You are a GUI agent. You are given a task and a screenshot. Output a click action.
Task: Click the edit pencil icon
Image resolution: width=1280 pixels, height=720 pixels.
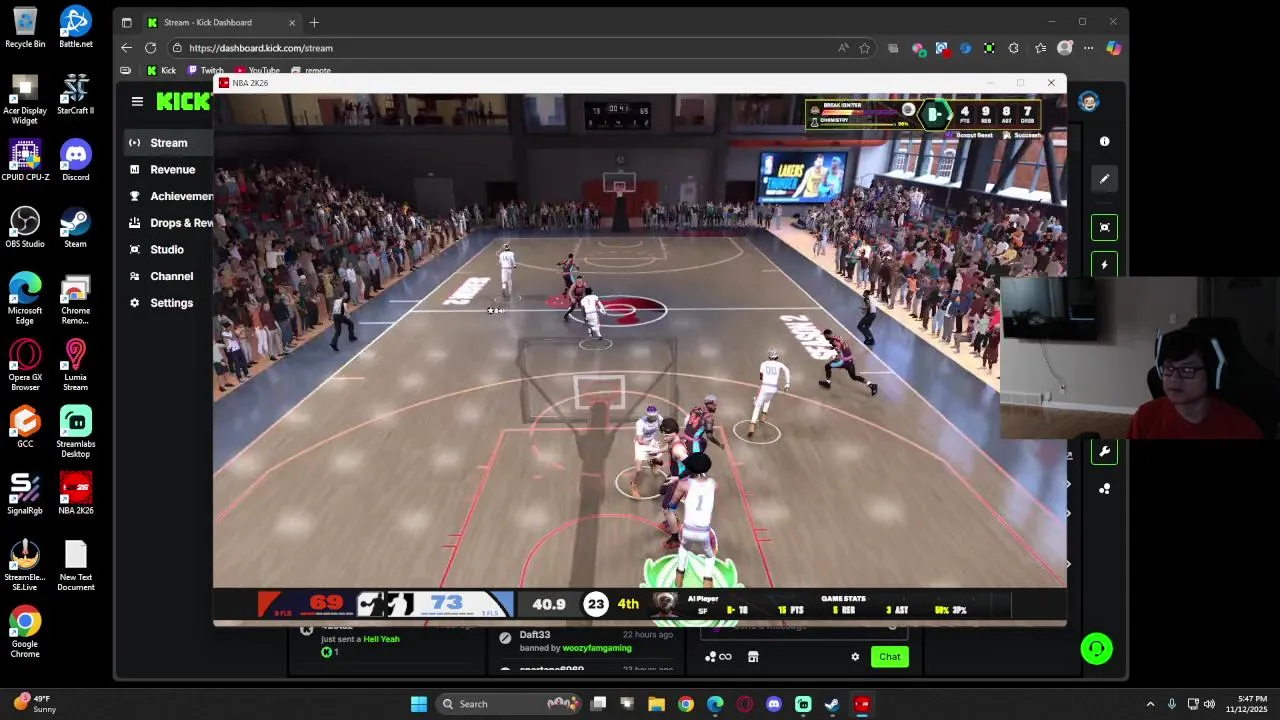[1104, 179]
